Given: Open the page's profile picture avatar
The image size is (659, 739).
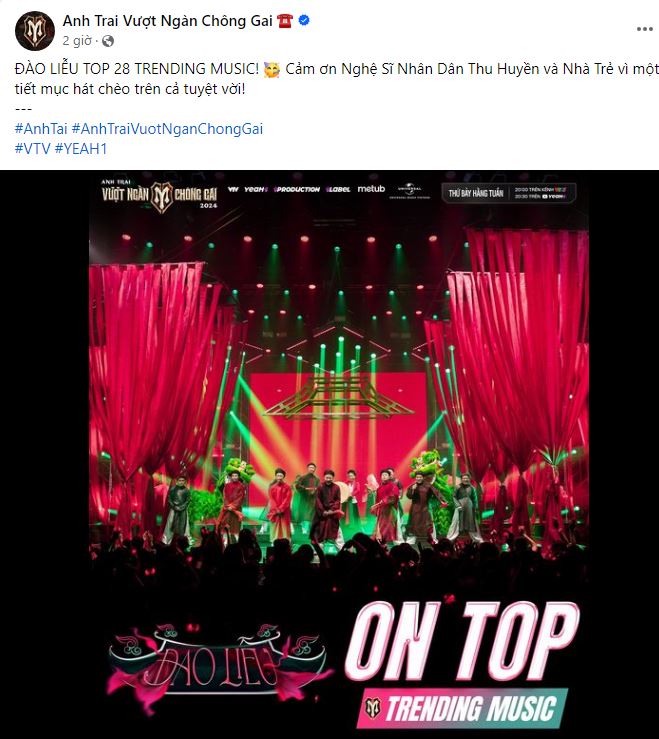Looking at the screenshot, I should coord(35,31).
